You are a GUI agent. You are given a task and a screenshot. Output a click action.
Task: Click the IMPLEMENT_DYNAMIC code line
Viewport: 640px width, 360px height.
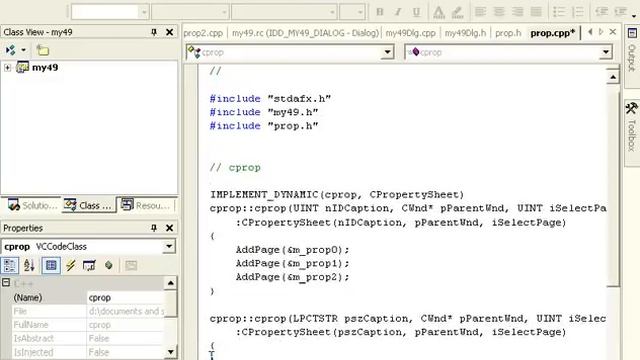[x=337, y=195]
